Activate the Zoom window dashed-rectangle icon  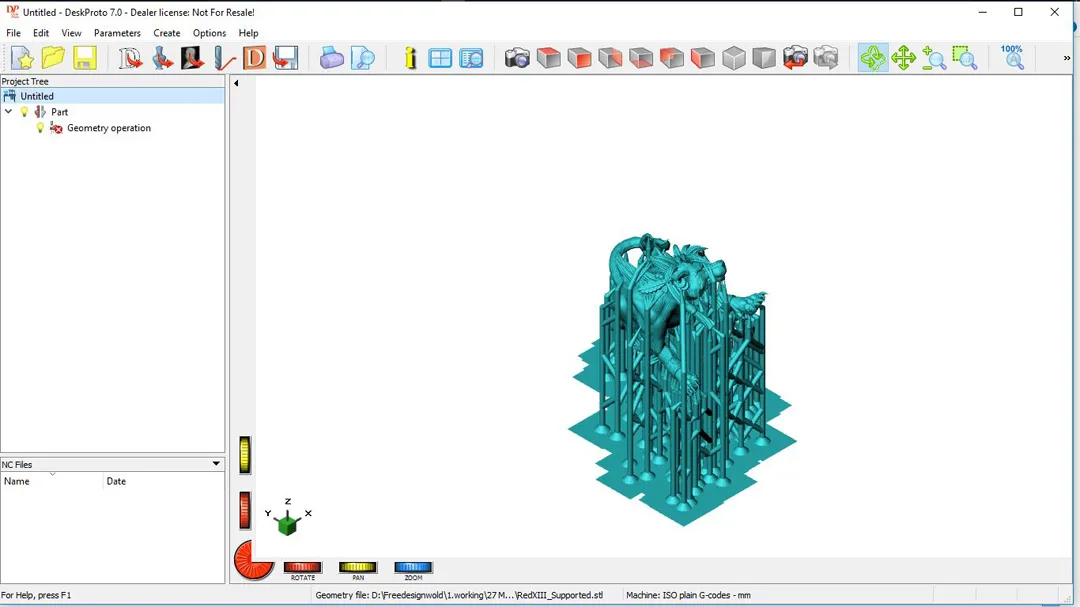pos(965,58)
